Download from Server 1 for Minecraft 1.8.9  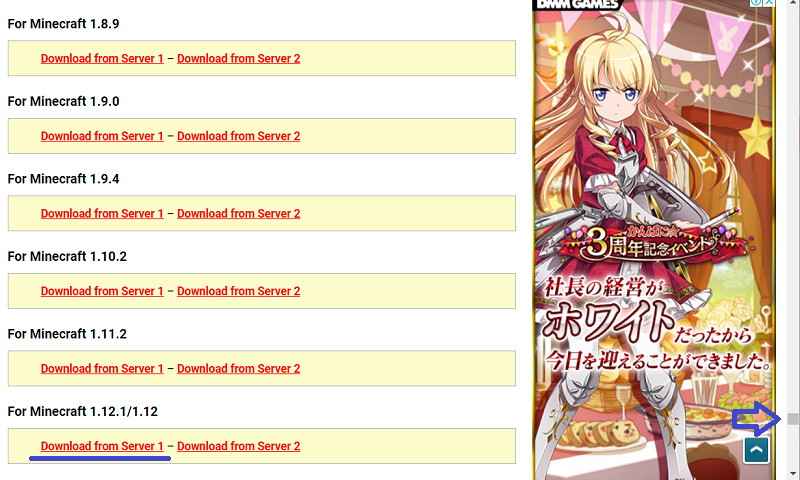tap(102, 59)
